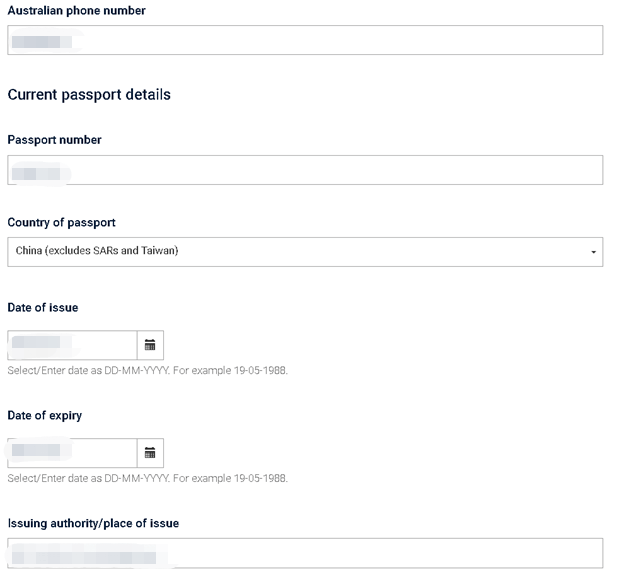Focus the Australian phone number field
The height and width of the screenshot is (579, 624).
point(305,40)
